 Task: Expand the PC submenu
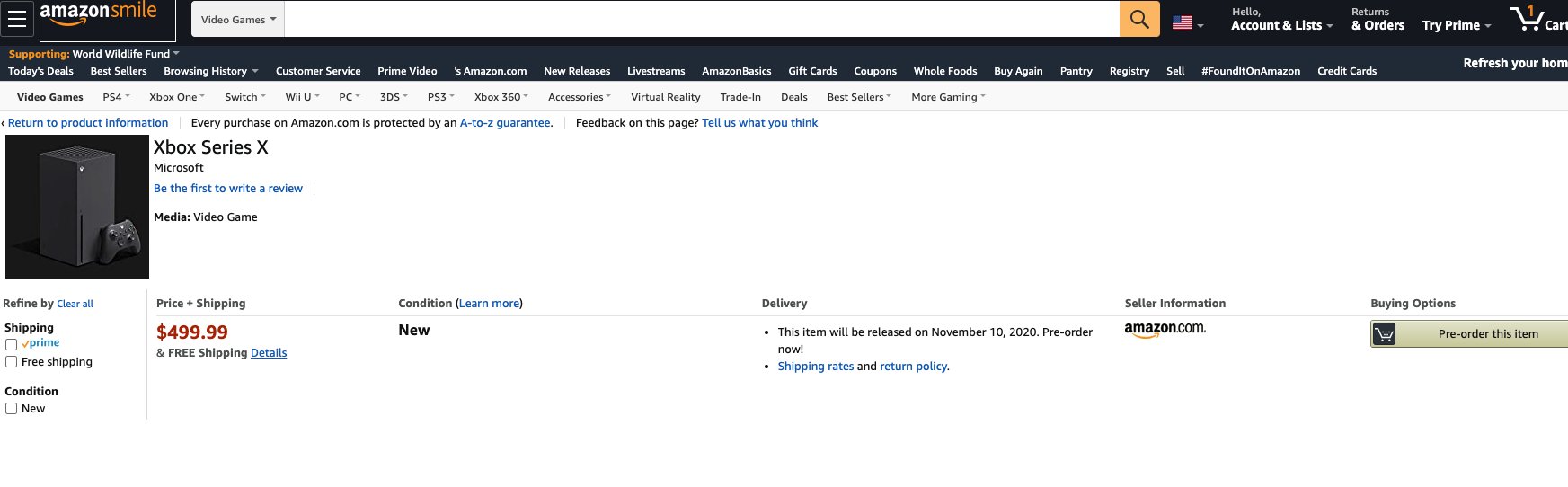pos(350,97)
